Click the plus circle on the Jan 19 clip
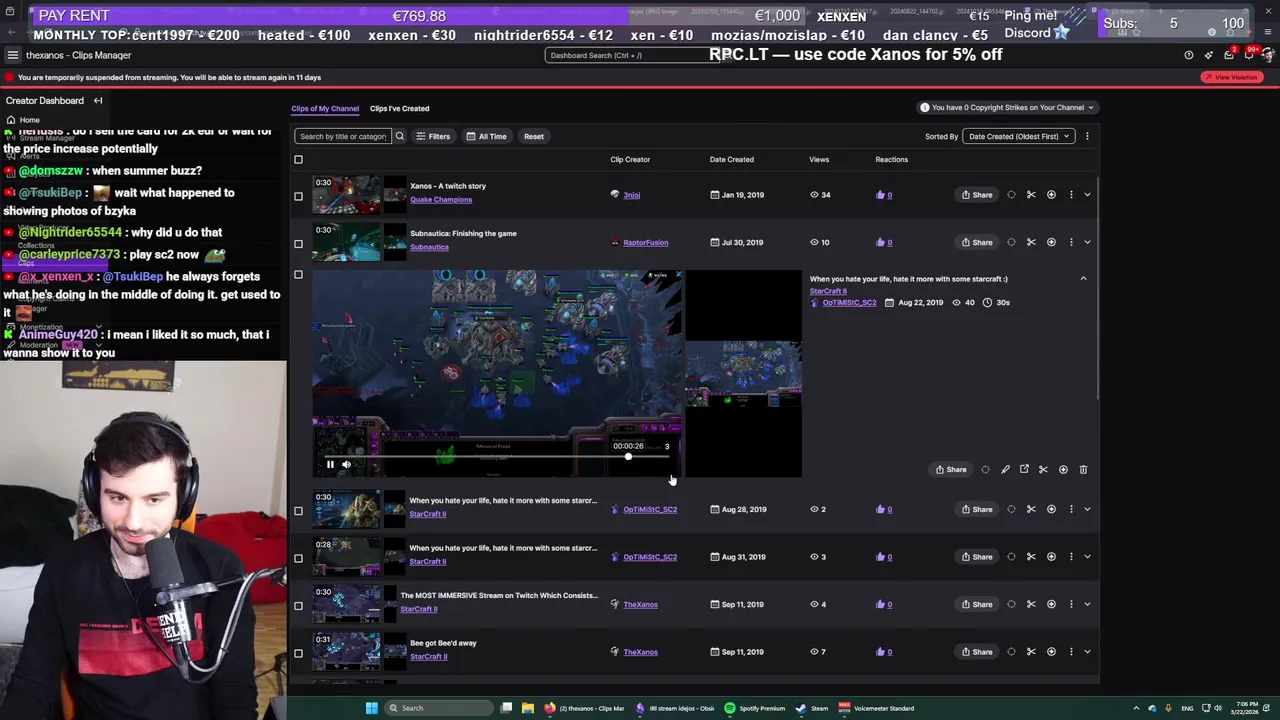Screen dimensions: 1280x720 [x=1051, y=195]
